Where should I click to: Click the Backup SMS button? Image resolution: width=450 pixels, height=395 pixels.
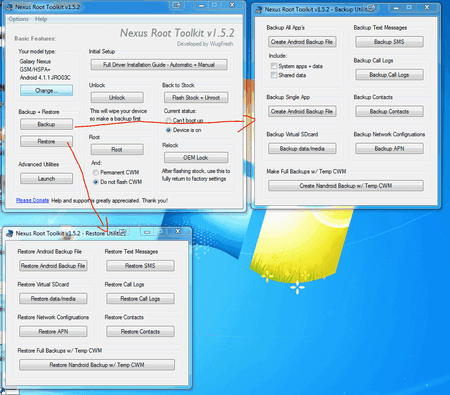click(389, 42)
